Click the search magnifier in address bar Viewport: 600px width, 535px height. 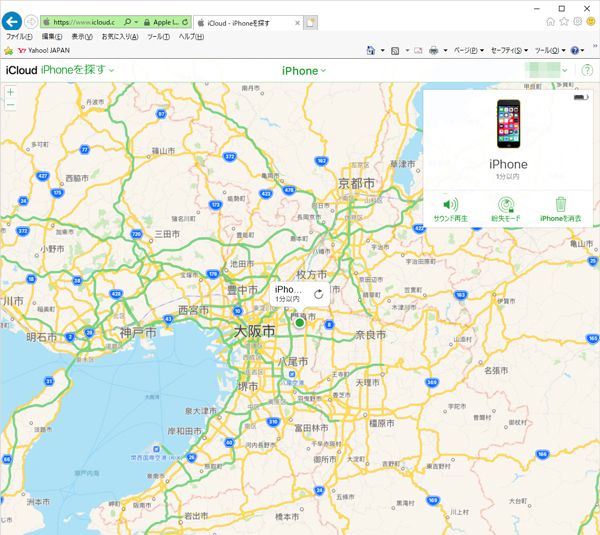128,22
